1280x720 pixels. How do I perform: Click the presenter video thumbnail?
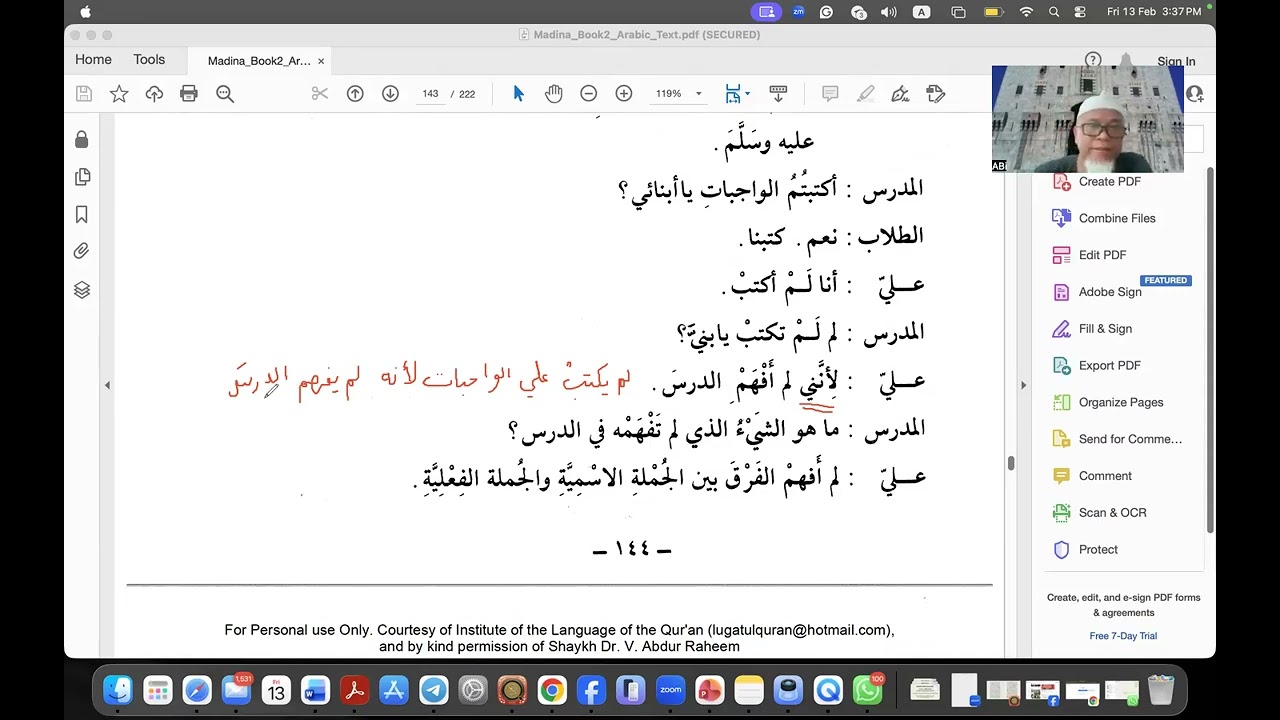(x=1087, y=119)
